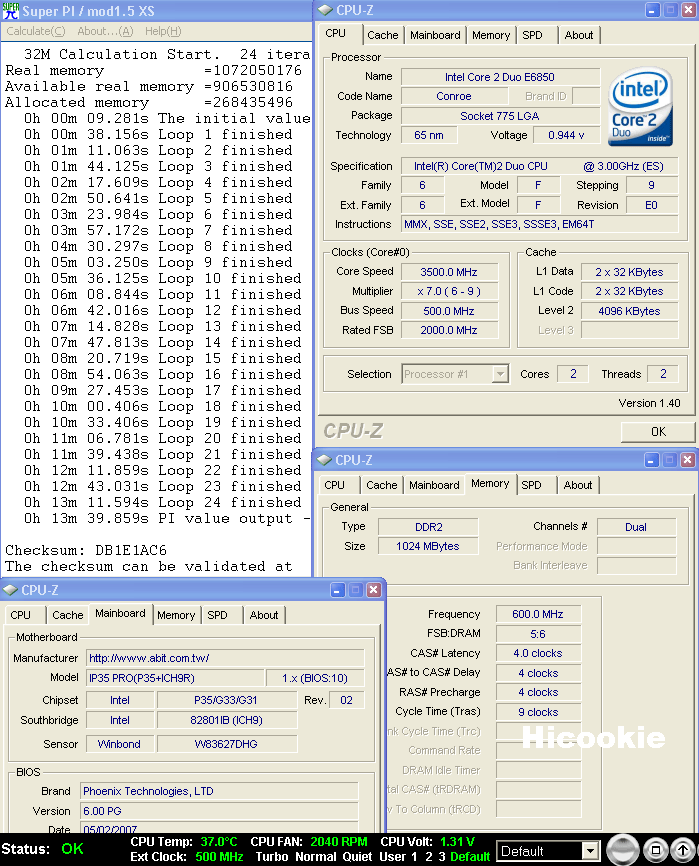The width and height of the screenshot is (699, 866).
Task: Minimize the CPU-Z Memory window
Action: tap(652, 460)
